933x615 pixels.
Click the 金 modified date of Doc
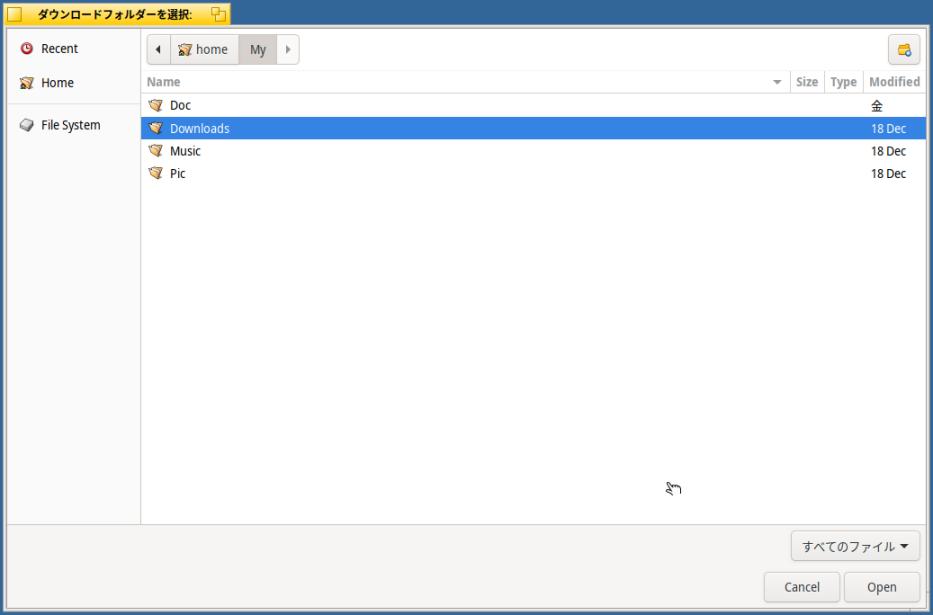click(x=876, y=106)
